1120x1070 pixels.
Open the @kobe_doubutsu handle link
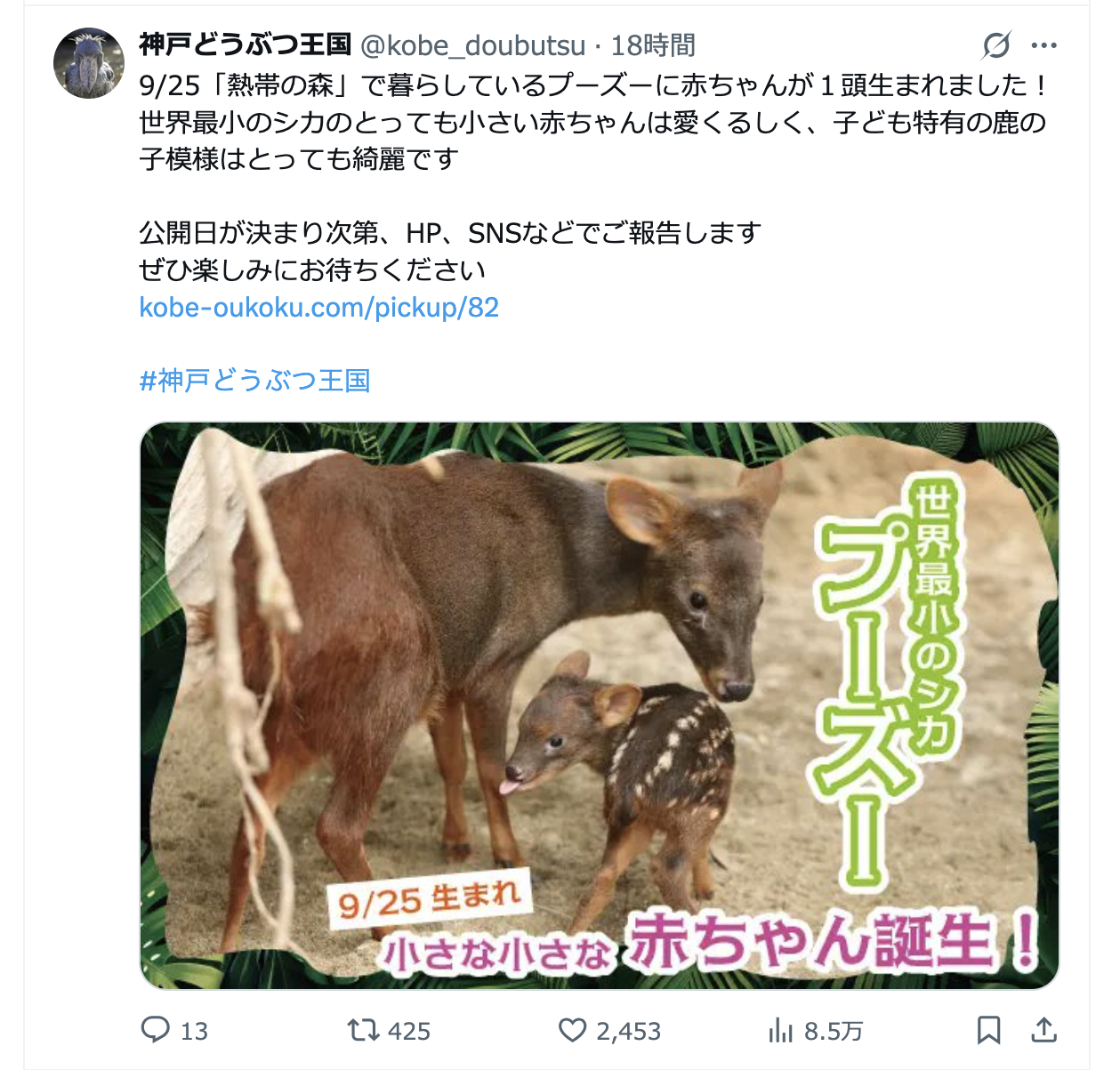(x=472, y=45)
